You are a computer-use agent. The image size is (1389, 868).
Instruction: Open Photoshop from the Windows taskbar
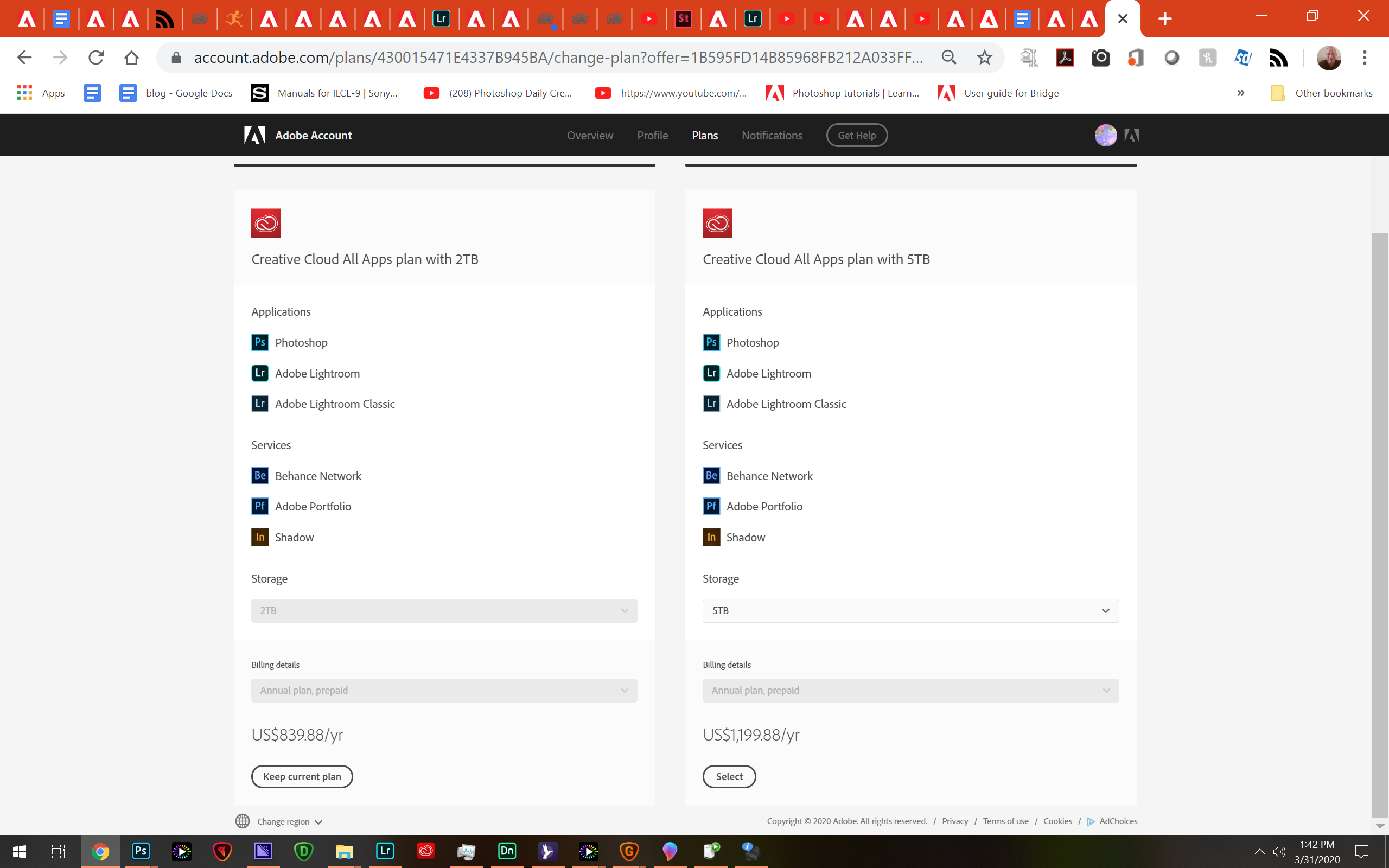tap(140, 851)
